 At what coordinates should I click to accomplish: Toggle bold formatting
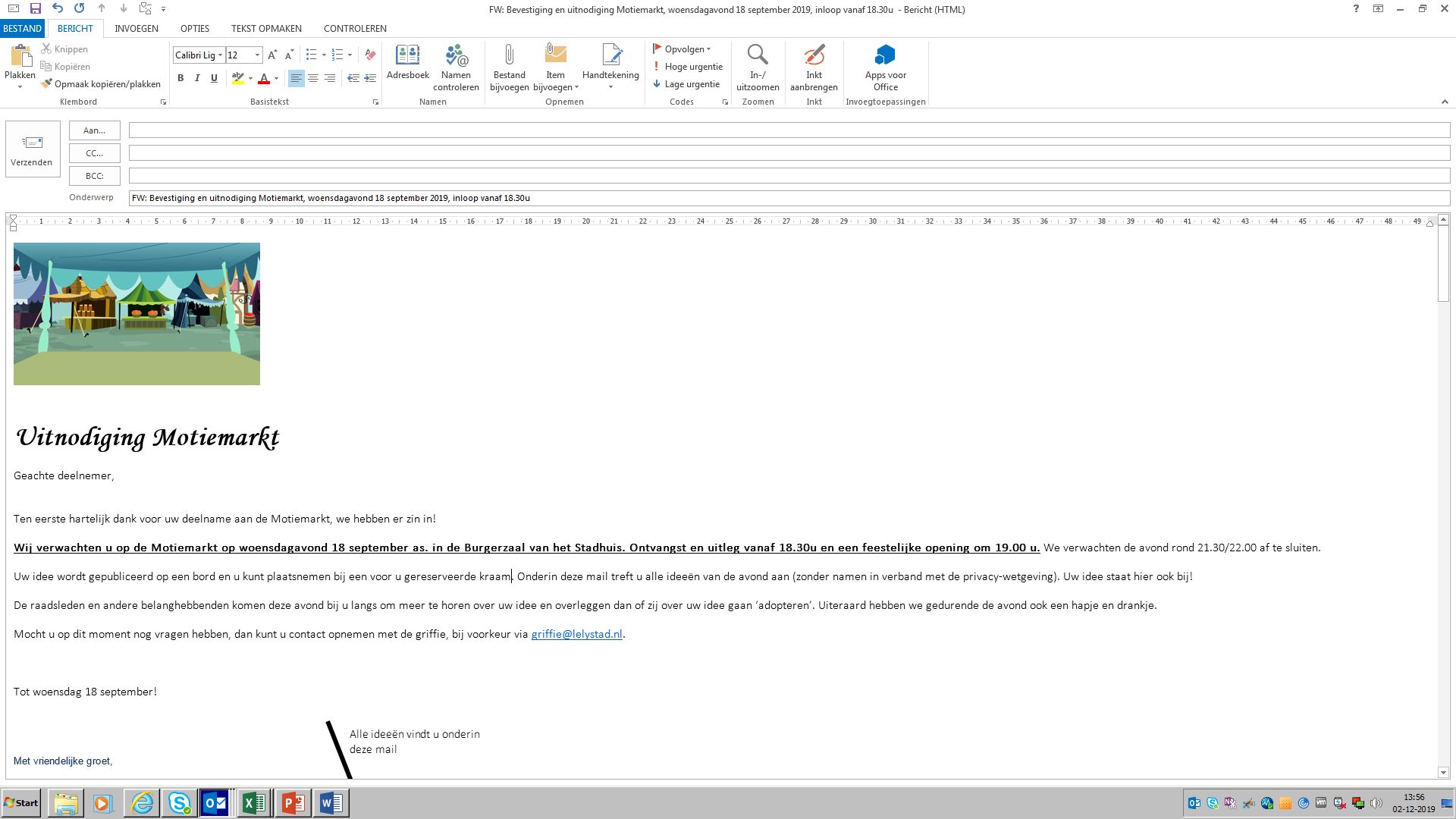pyautogui.click(x=180, y=78)
